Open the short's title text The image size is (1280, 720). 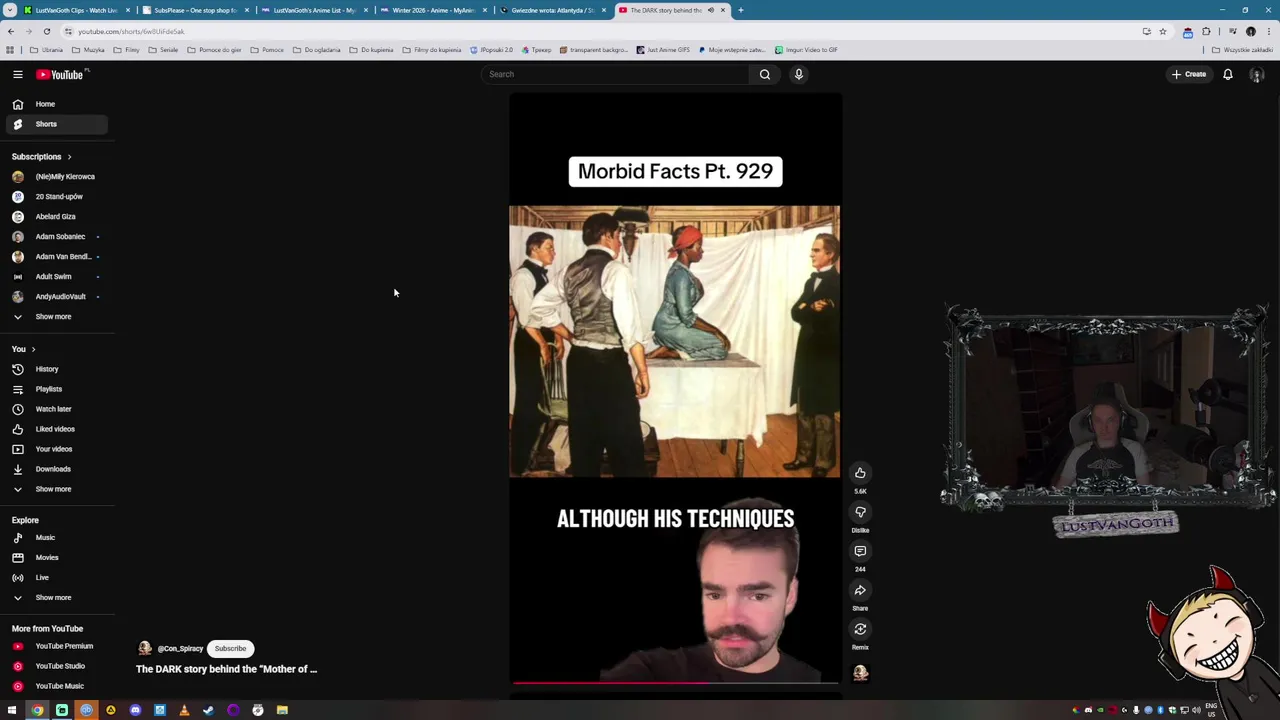[226, 669]
